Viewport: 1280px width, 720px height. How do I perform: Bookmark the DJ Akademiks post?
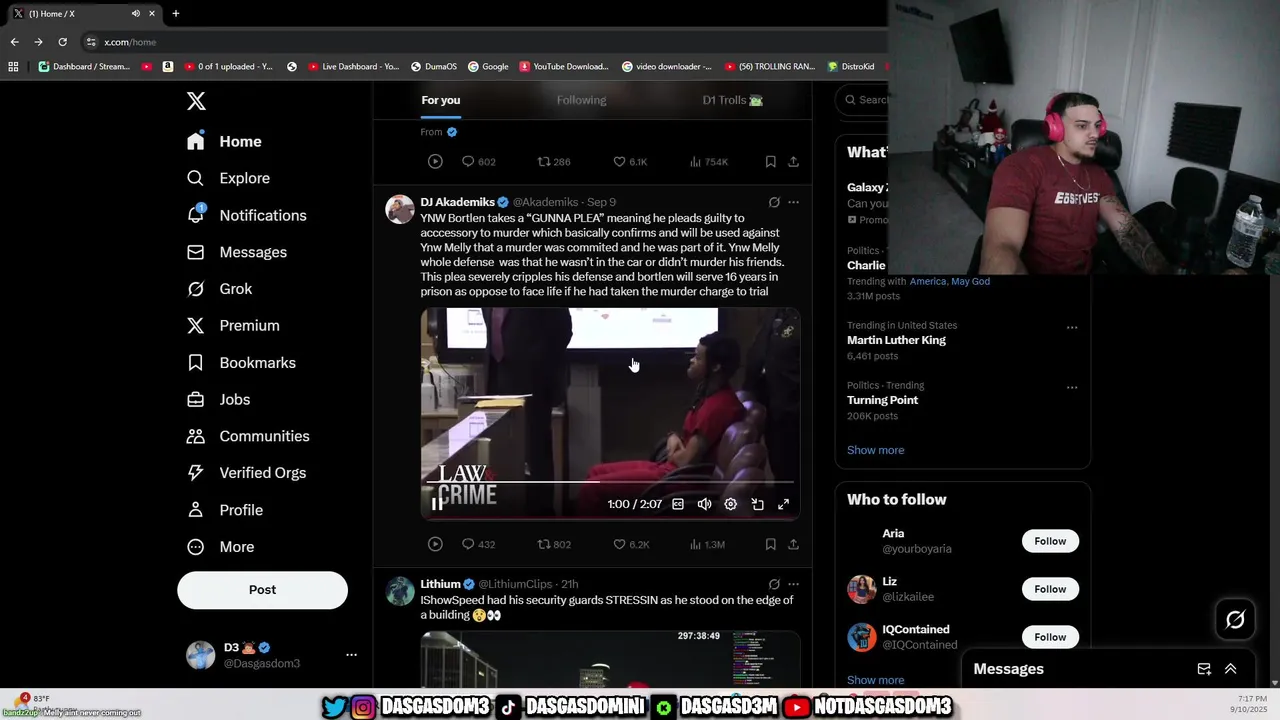click(x=770, y=544)
